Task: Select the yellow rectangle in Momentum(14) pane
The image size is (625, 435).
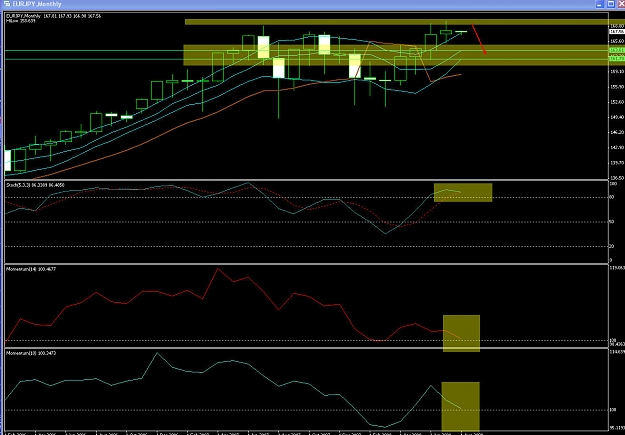Action: 461,333
